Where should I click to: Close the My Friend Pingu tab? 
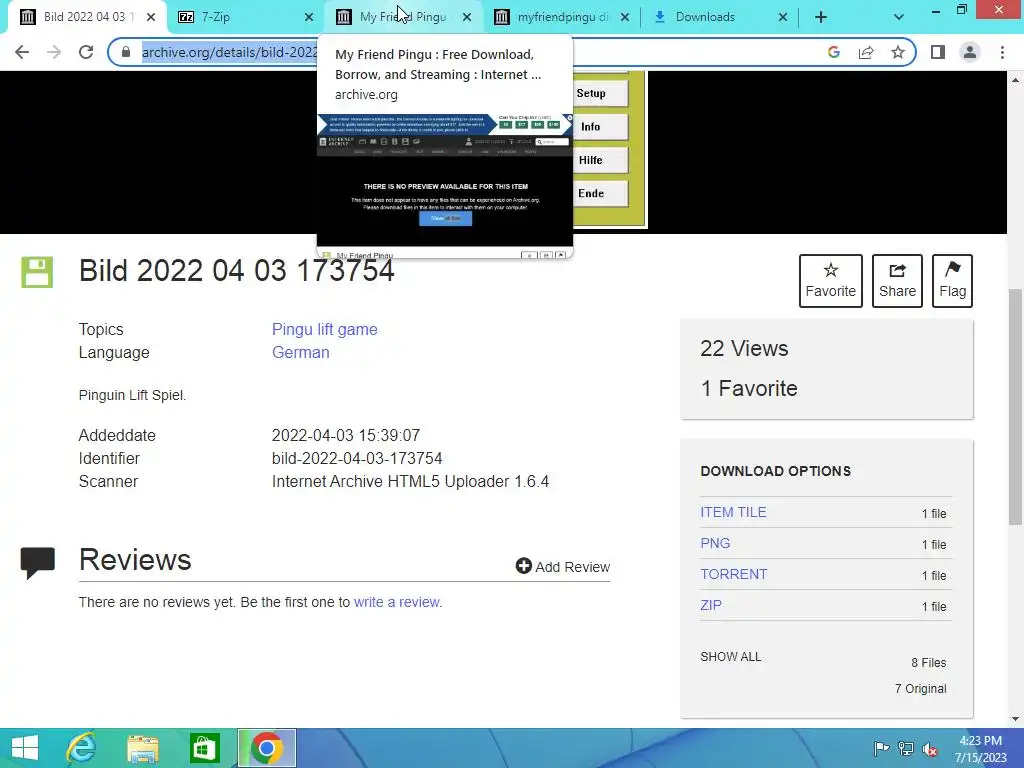pos(467,17)
